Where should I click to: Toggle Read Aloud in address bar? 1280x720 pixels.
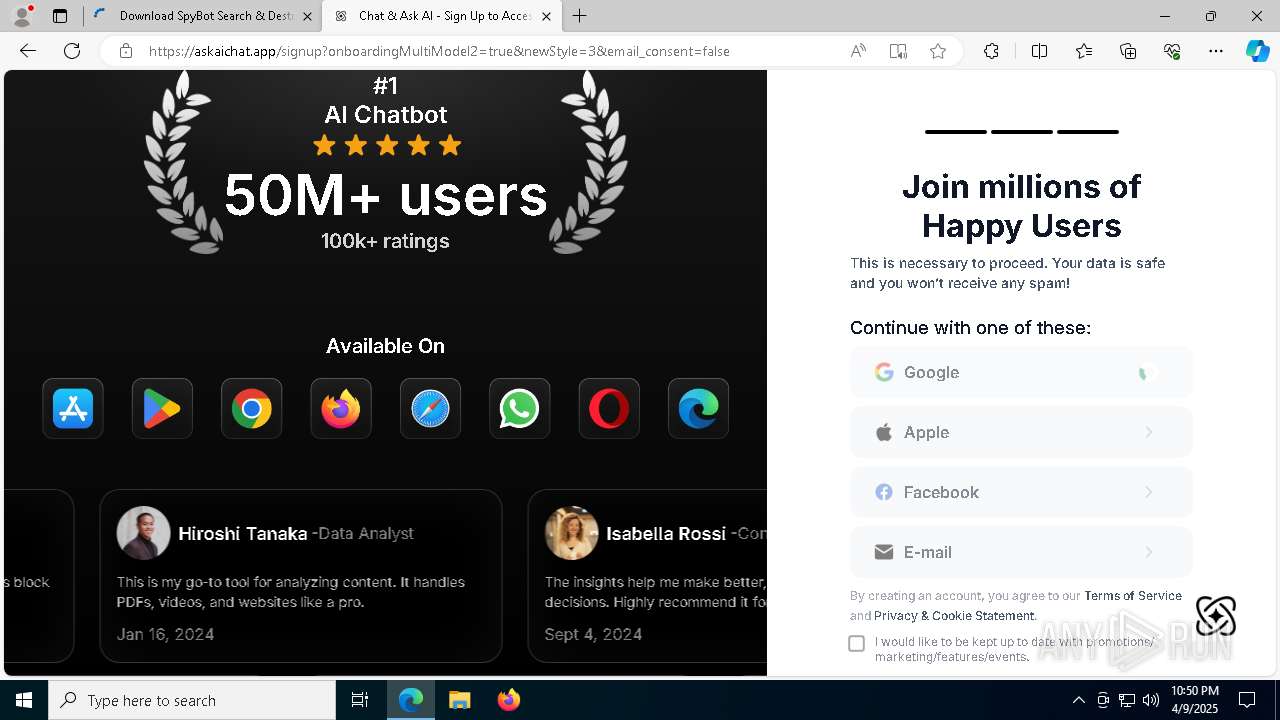pos(858,51)
